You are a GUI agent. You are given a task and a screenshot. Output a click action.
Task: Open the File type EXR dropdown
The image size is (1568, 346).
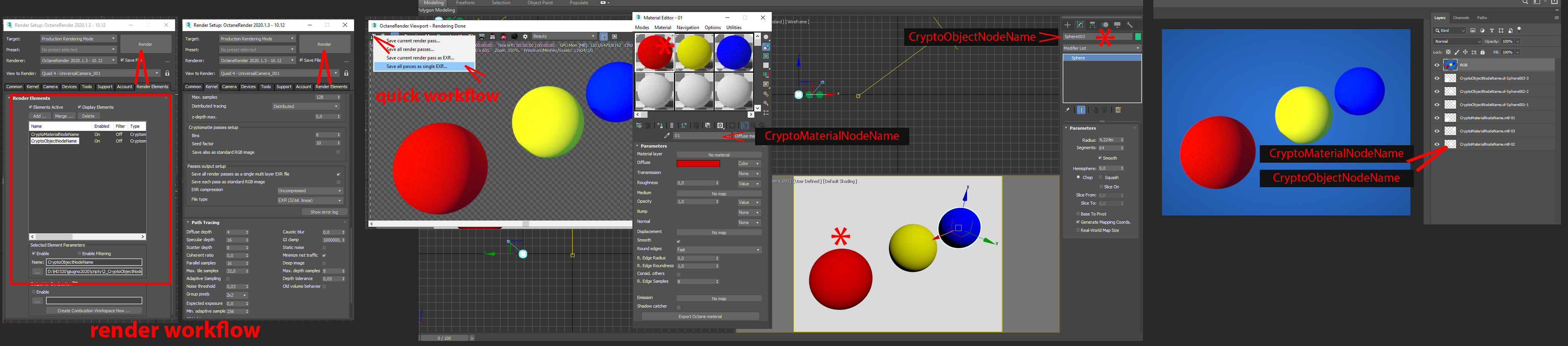(310, 200)
